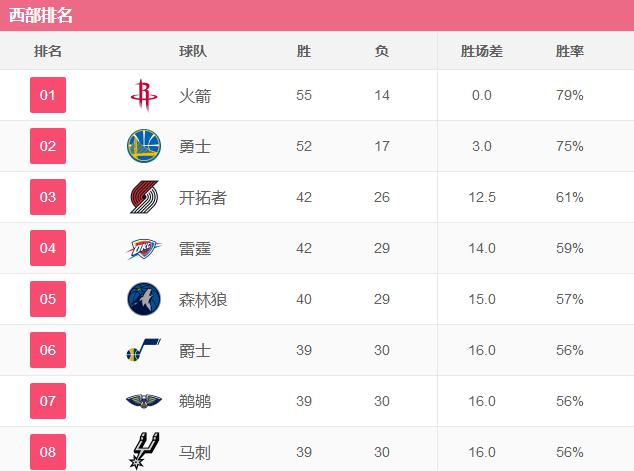The height and width of the screenshot is (471, 634).
Task: Select the 森林狼 team name
Action: [x=203, y=299]
